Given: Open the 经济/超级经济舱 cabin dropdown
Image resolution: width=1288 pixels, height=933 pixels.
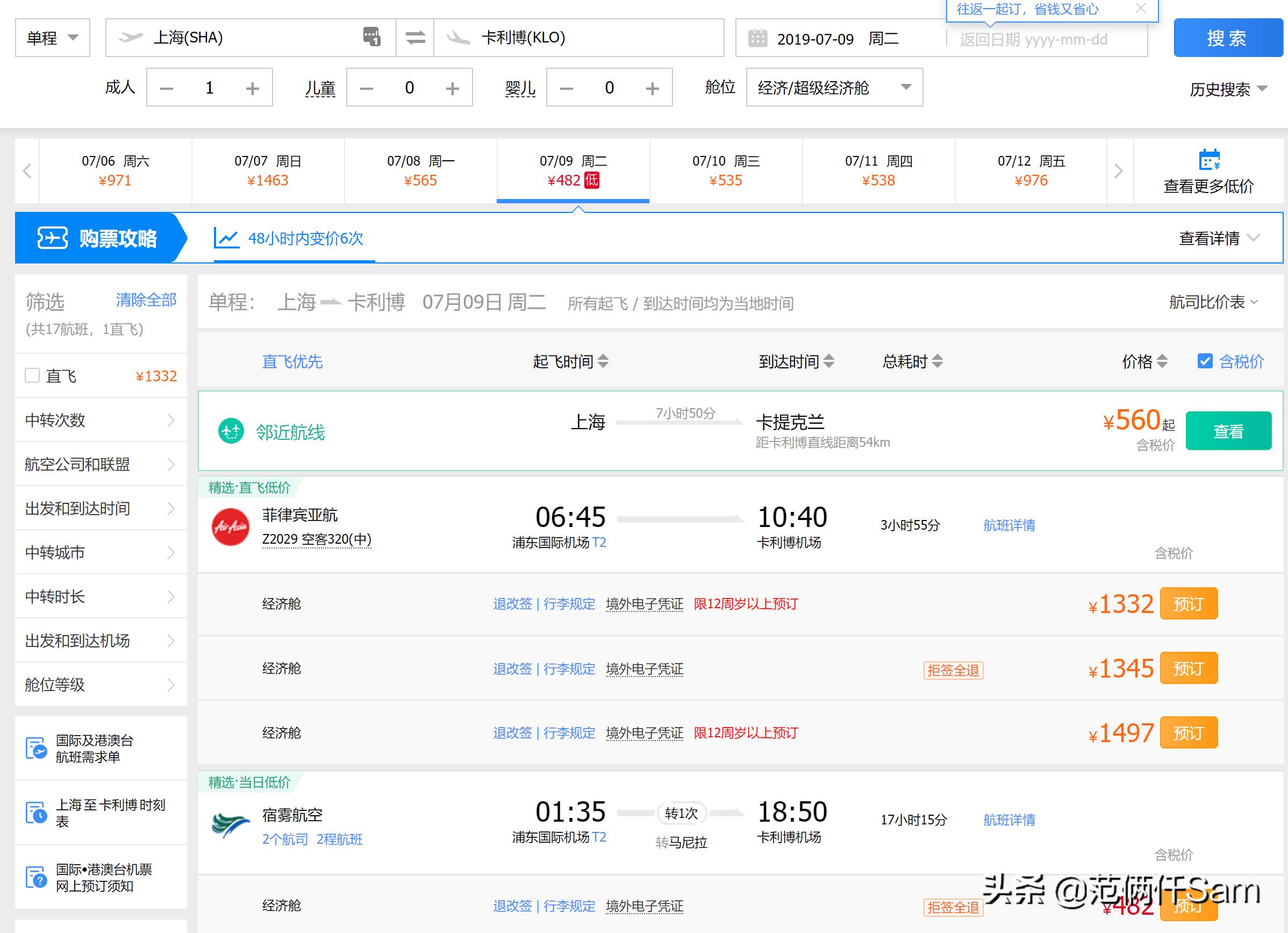Looking at the screenshot, I should coord(833,88).
